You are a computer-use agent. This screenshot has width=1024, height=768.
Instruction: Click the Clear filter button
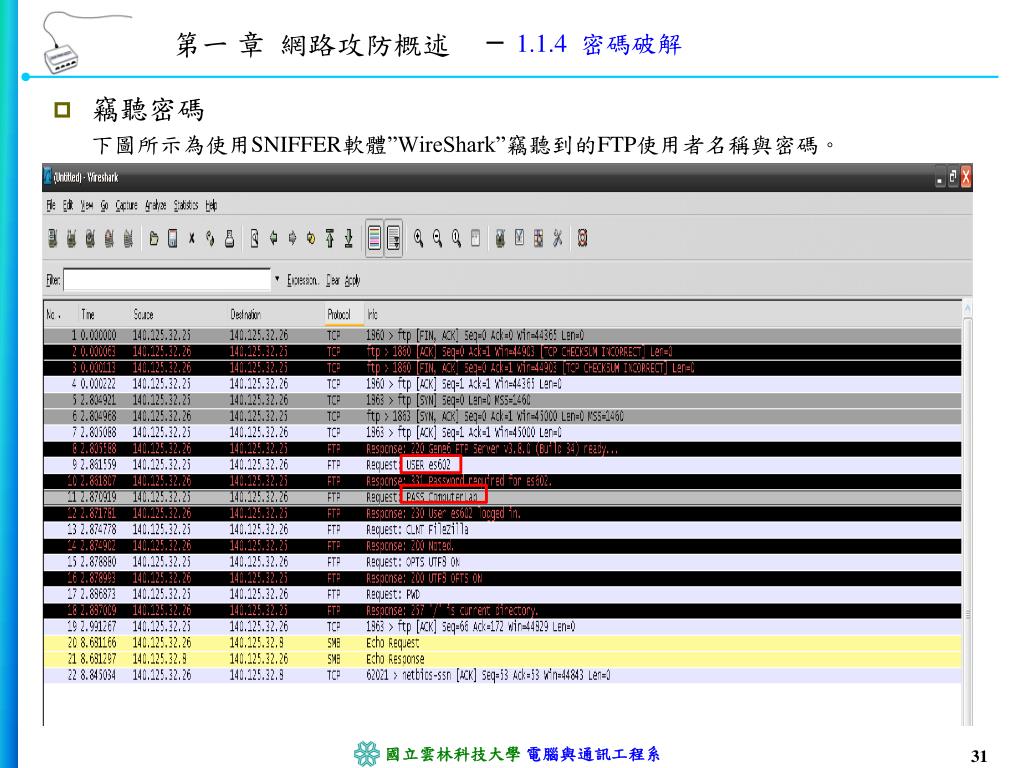point(333,280)
